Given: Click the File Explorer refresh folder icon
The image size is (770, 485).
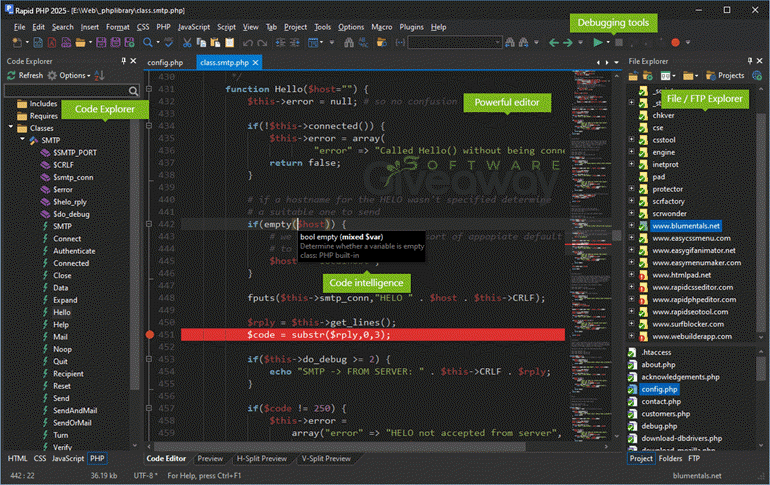Looking at the screenshot, I should [x=648, y=76].
